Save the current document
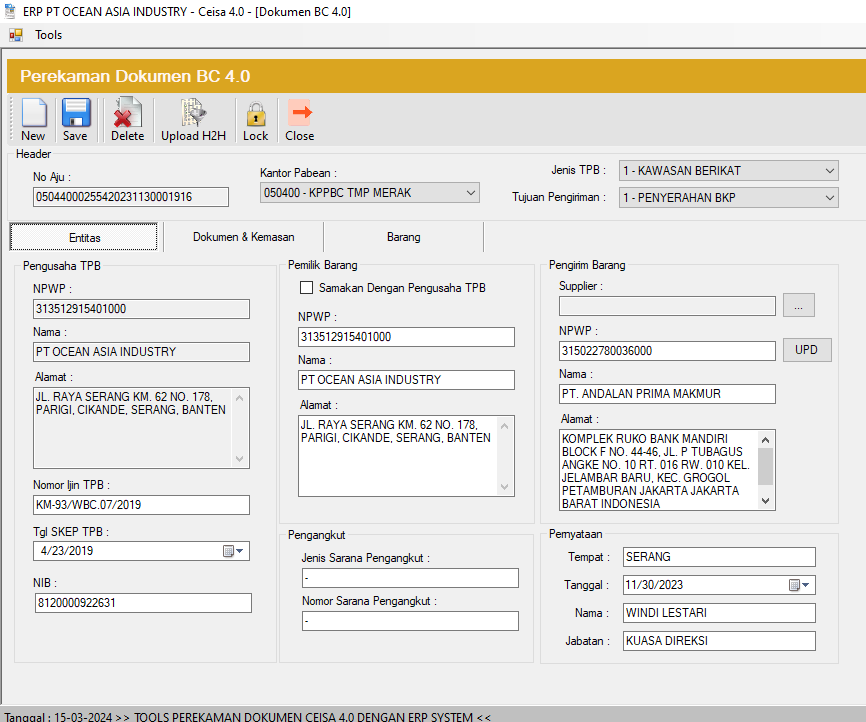The height and width of the screenshot is (722, 866). tap(75, 118)
